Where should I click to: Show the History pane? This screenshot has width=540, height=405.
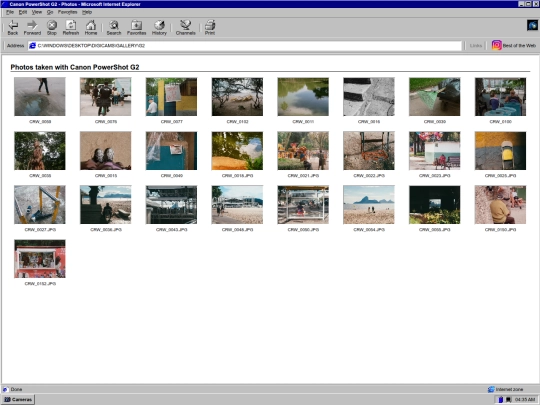159,27
